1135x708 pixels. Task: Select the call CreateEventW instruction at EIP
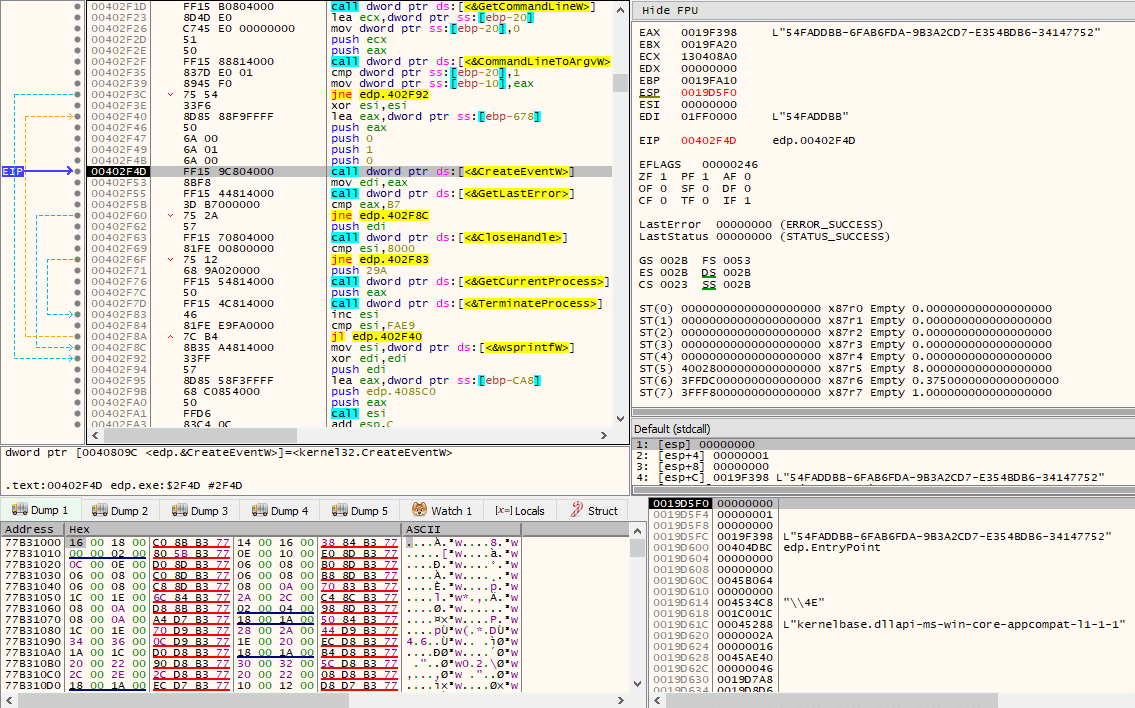tap(452, 172)
